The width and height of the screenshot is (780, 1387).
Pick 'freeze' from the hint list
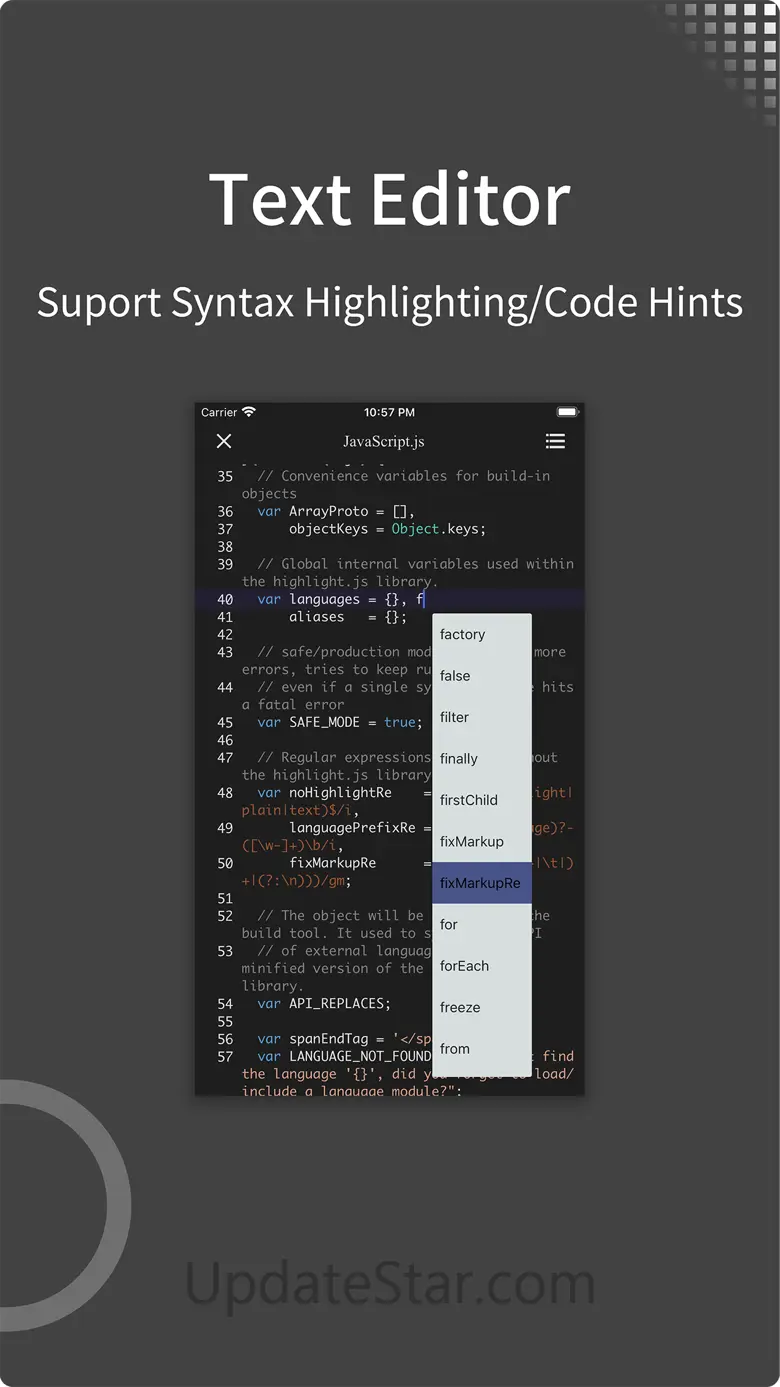(x=481, y=1007)
